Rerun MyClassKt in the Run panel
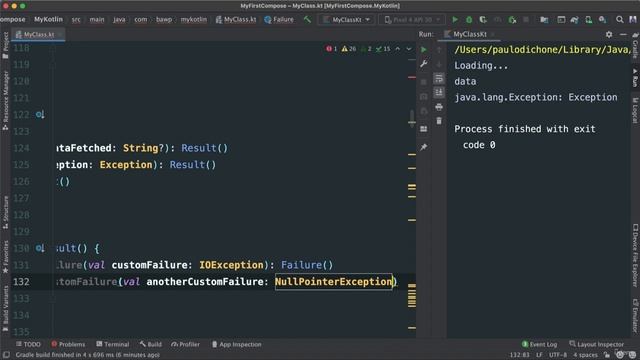Viewport: 640px width, 360px height. click(424, 49)
